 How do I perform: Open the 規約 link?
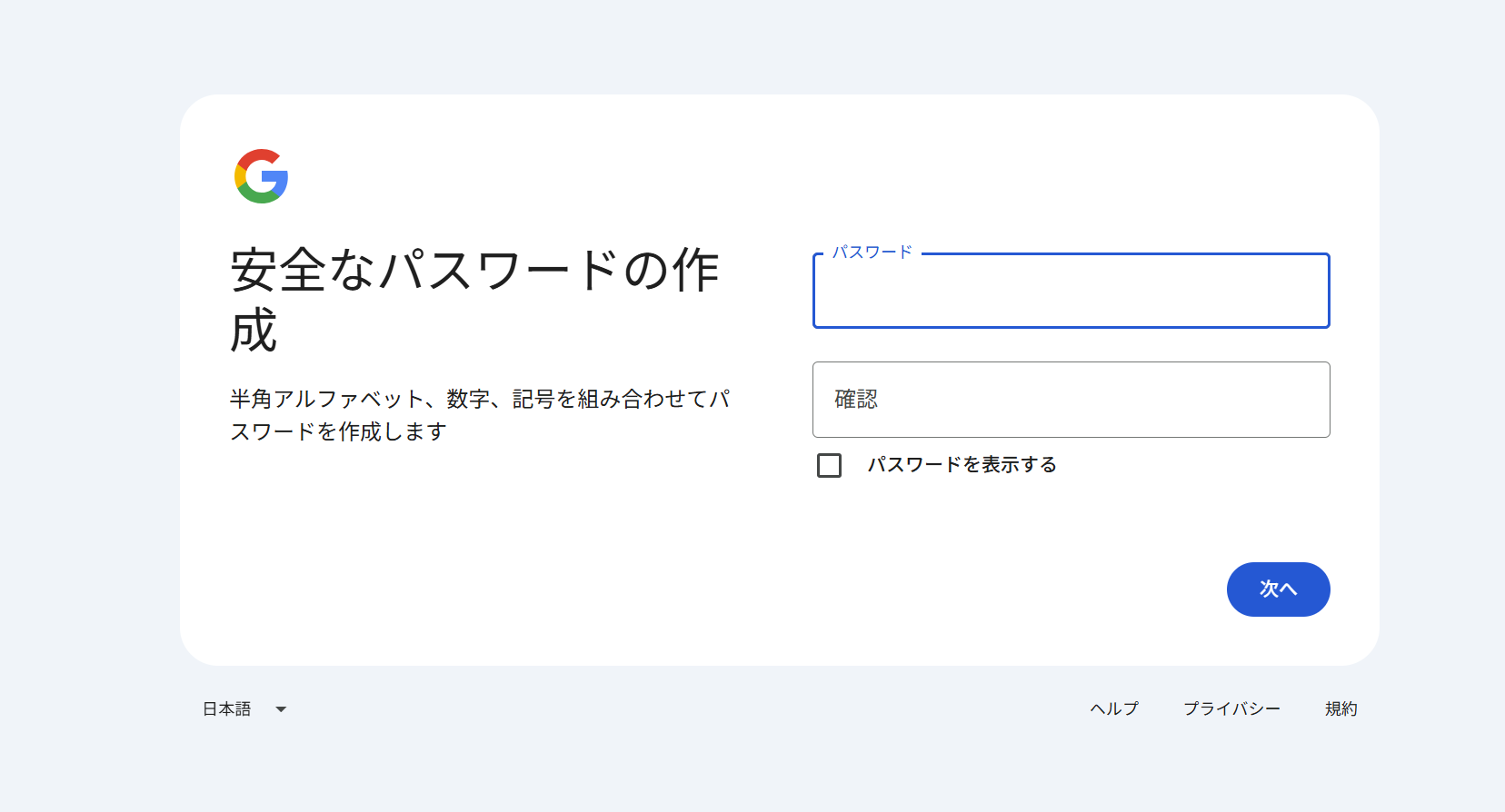tap(1341, 709)
